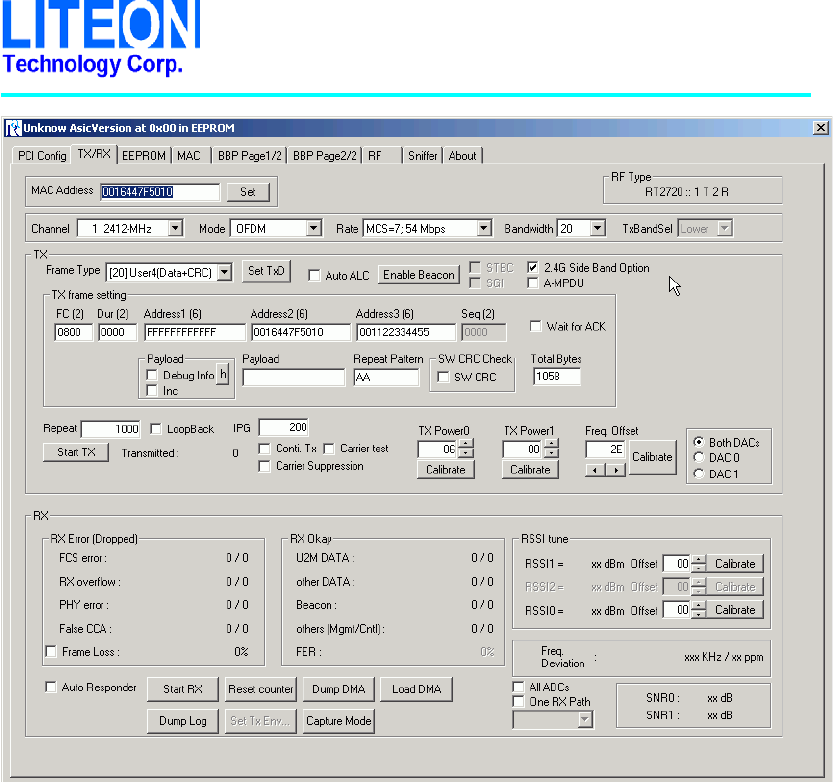Click the MAC Address input field
The image size is (833, 782).
pyautogui.click(x=160, y=192)
